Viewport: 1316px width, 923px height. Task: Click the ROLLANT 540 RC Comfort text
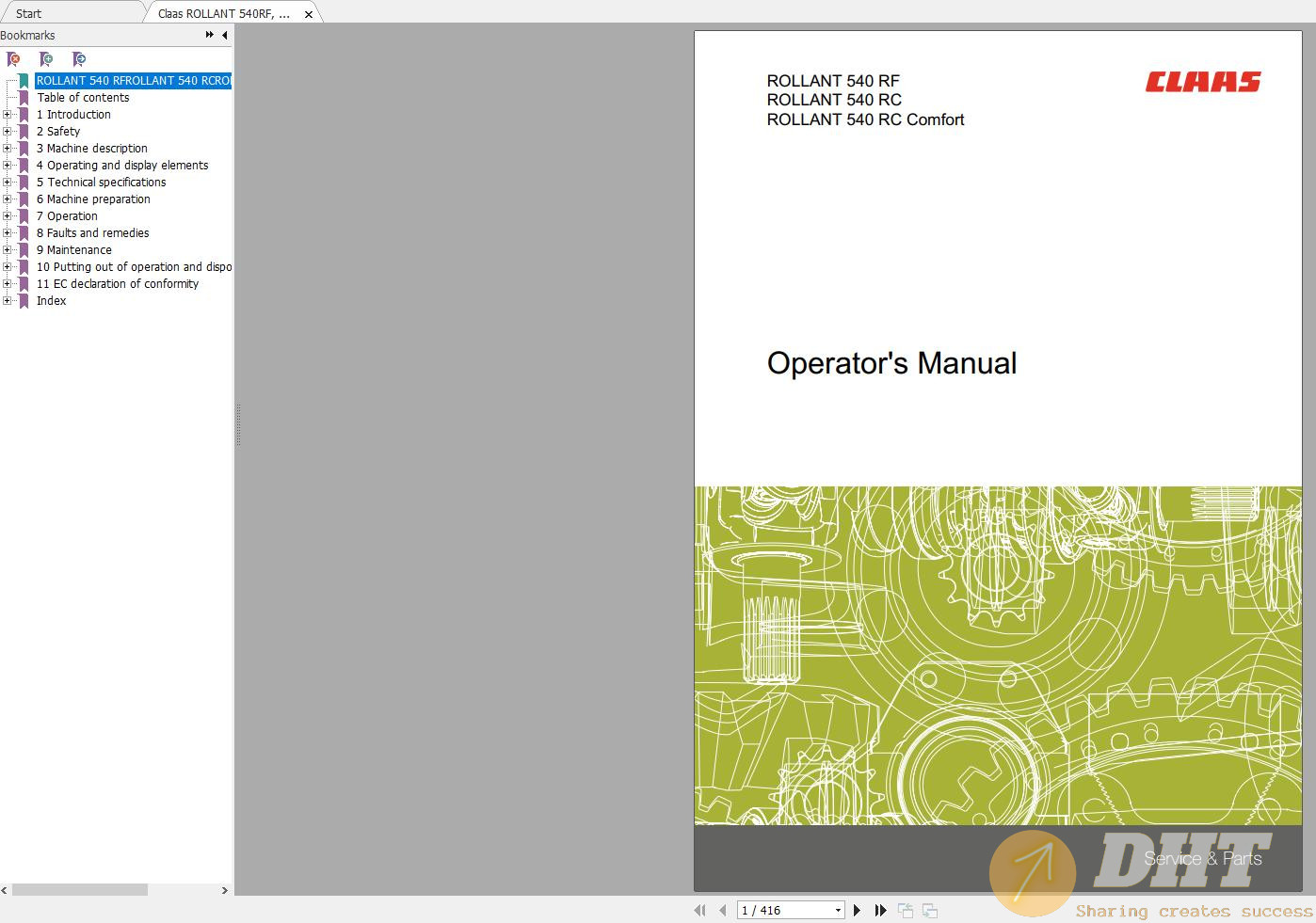click(x=865, y=119)
